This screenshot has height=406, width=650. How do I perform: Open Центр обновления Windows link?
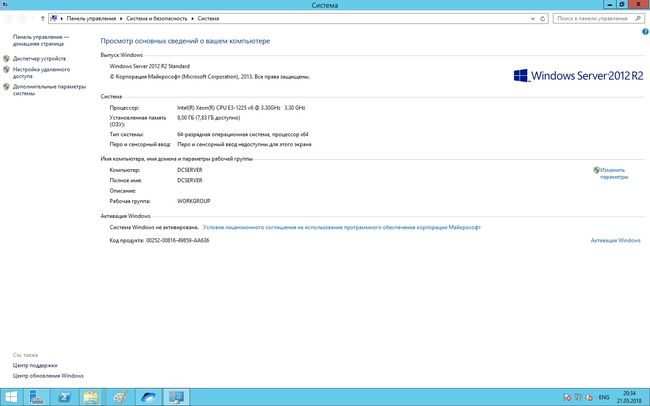click(x=48, y=376)
